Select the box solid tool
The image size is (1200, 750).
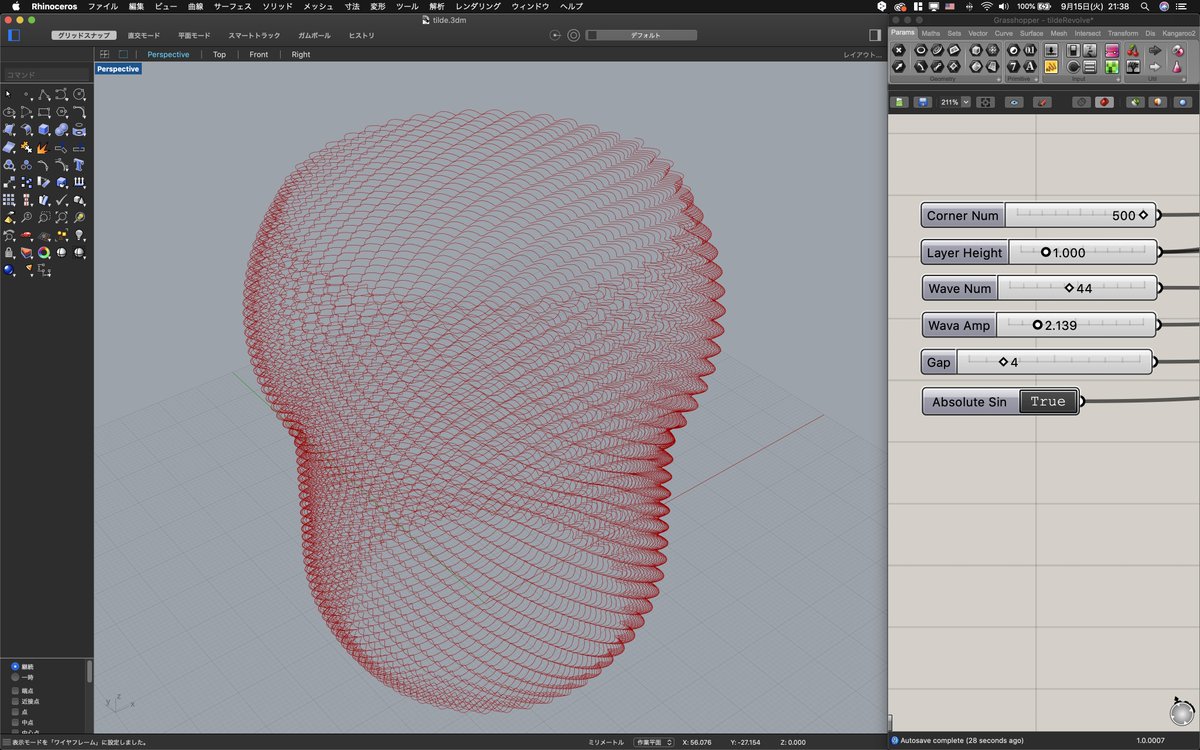44,129
